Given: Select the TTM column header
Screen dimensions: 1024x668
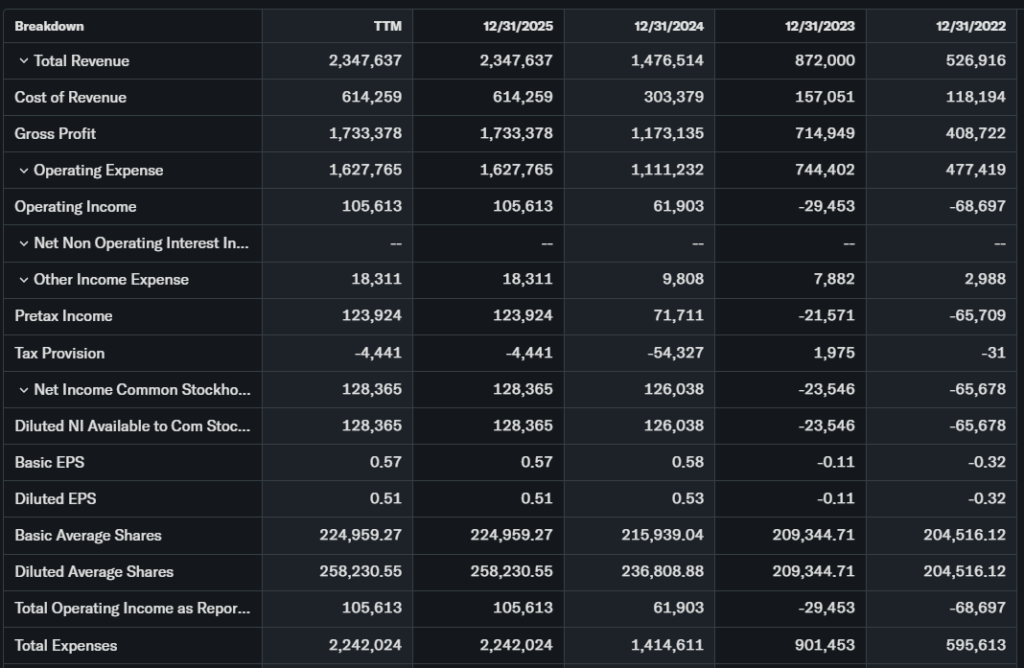Looking at the screenshot, I should pyautogui.click(x=388, y=26).
